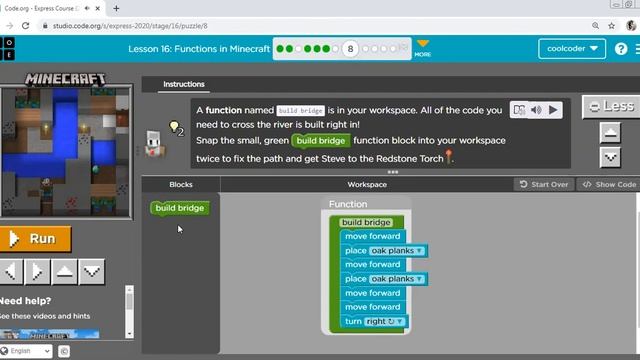Click the down arrow movement button
Screen dimensions: 640x360
92,271
